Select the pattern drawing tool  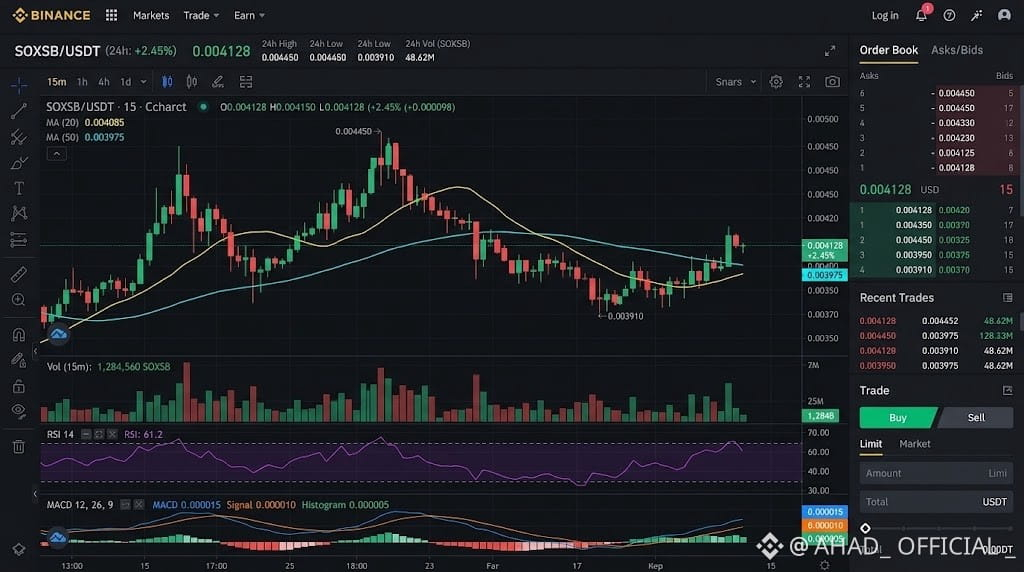point(19,214)
